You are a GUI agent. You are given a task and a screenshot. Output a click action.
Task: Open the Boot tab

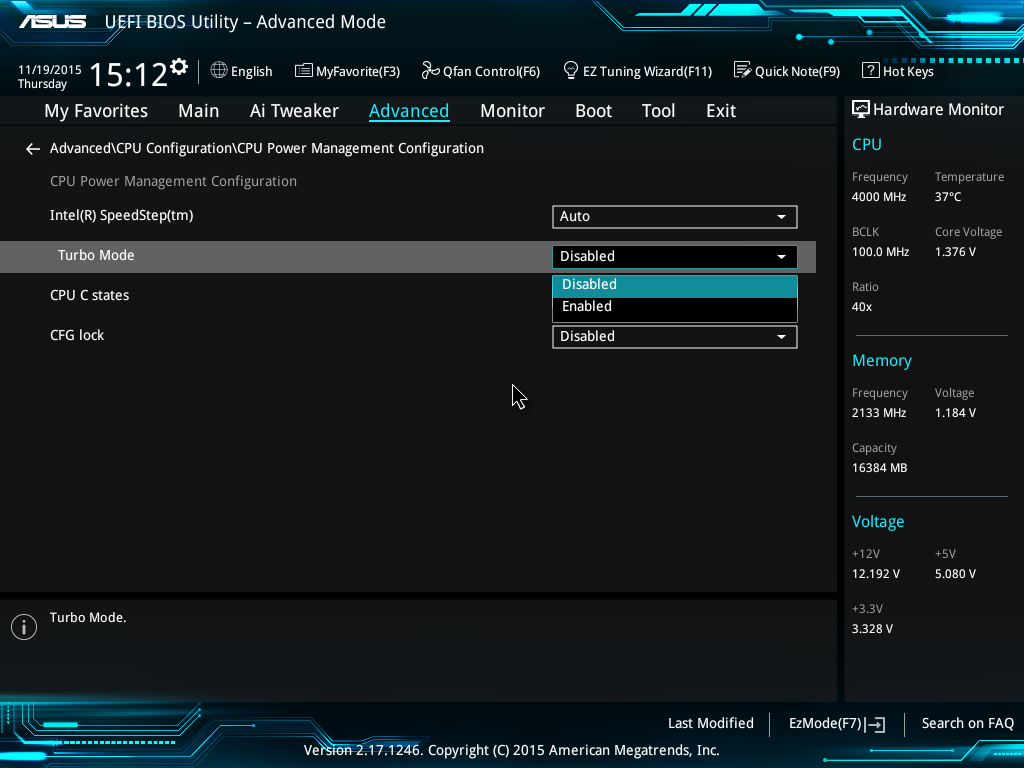click(593, 111)
